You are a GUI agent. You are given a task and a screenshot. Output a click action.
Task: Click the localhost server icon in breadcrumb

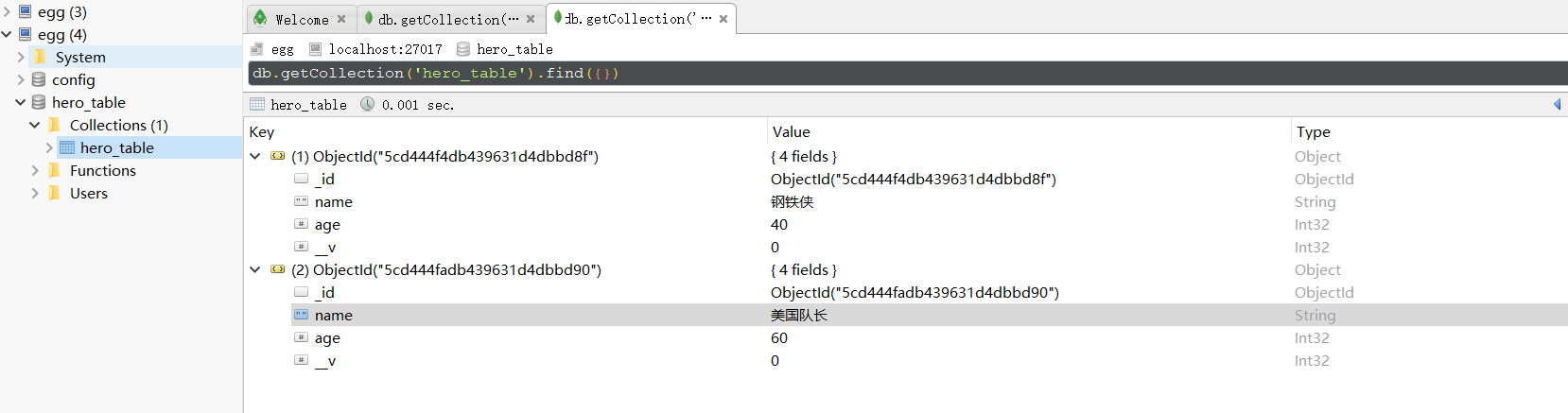tap(315, 49)
